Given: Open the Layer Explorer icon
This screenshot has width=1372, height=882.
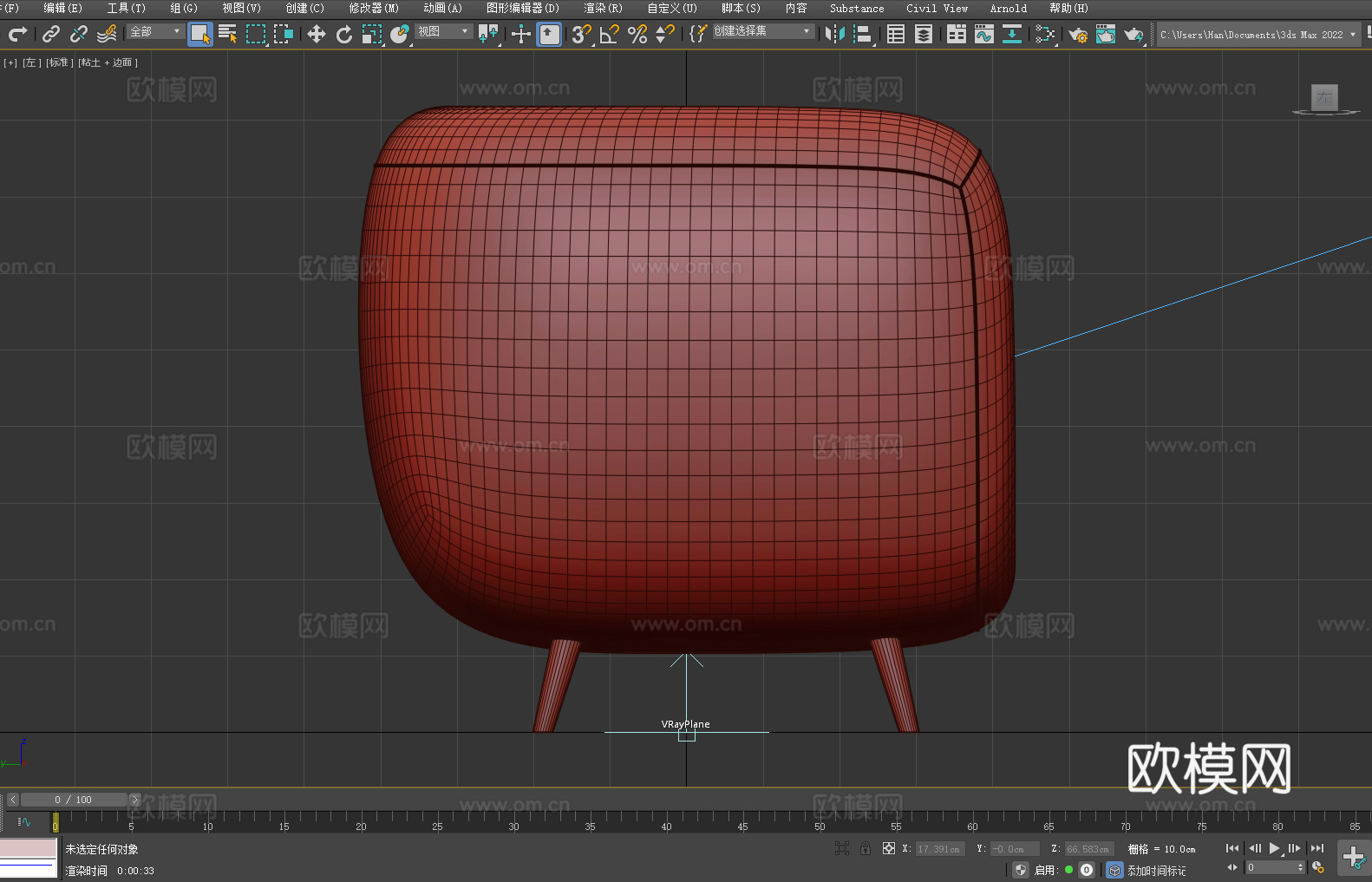Looking at the screenshot, I should point(924,34).
